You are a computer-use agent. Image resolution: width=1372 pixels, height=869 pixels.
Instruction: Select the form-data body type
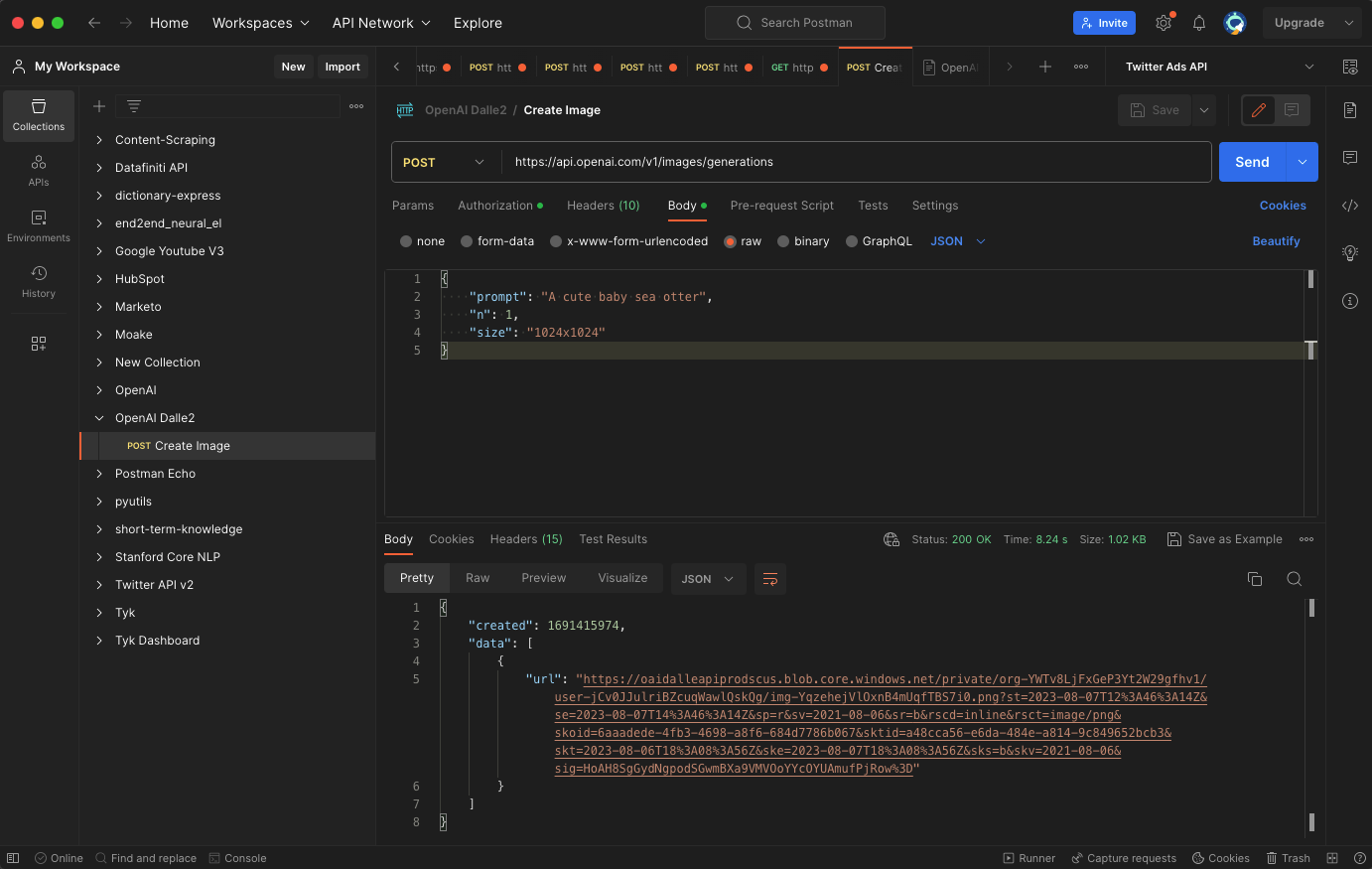pos(467,241)
